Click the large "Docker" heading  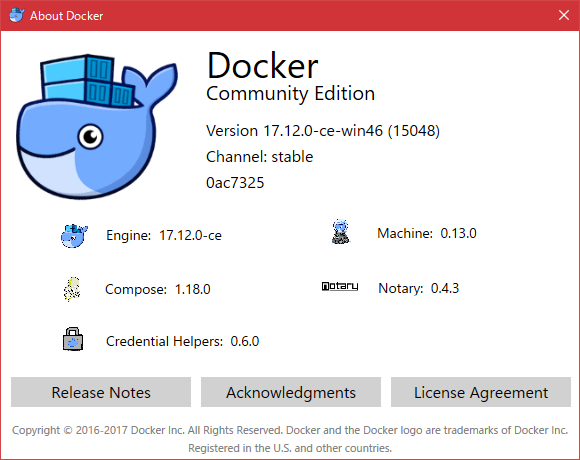(x=262, y=65)
